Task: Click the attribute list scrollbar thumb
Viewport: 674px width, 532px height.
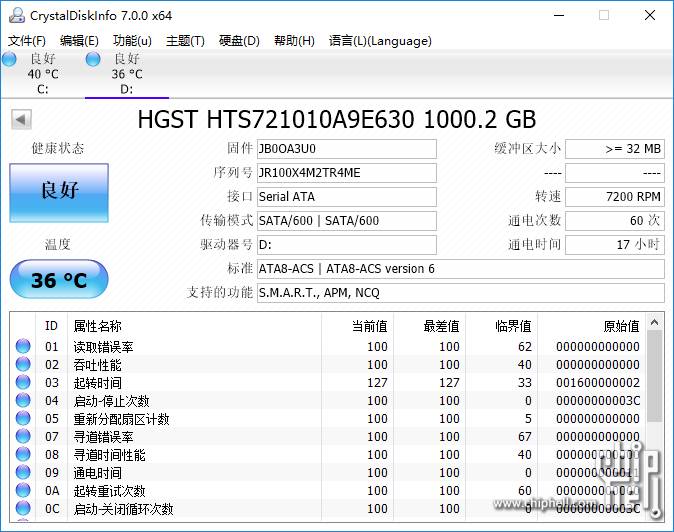Action: click(x=655, y=376)
